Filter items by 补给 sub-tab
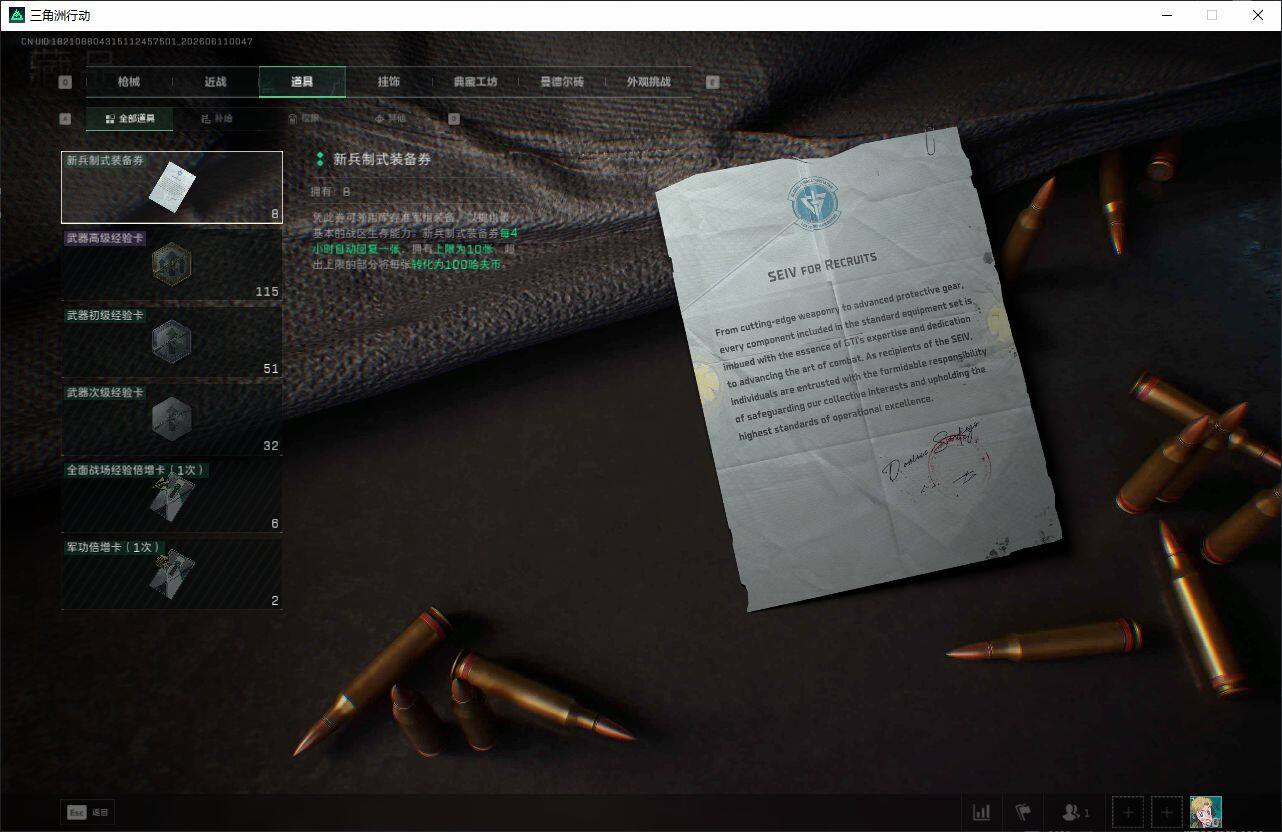1282x832 pixels. [x=217, y=118]
